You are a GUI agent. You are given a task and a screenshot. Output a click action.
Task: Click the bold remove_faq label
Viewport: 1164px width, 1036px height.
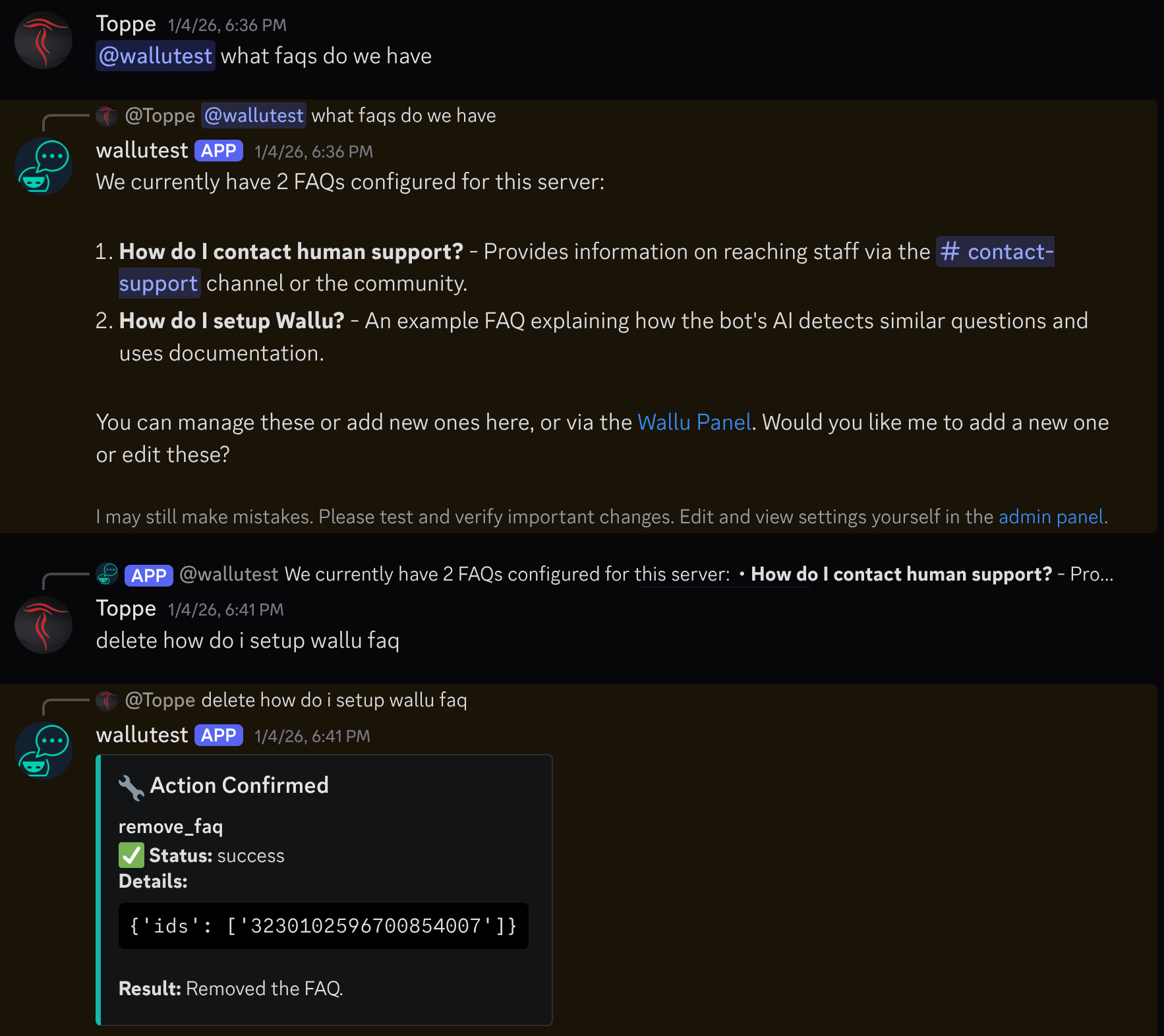(171, 826)
